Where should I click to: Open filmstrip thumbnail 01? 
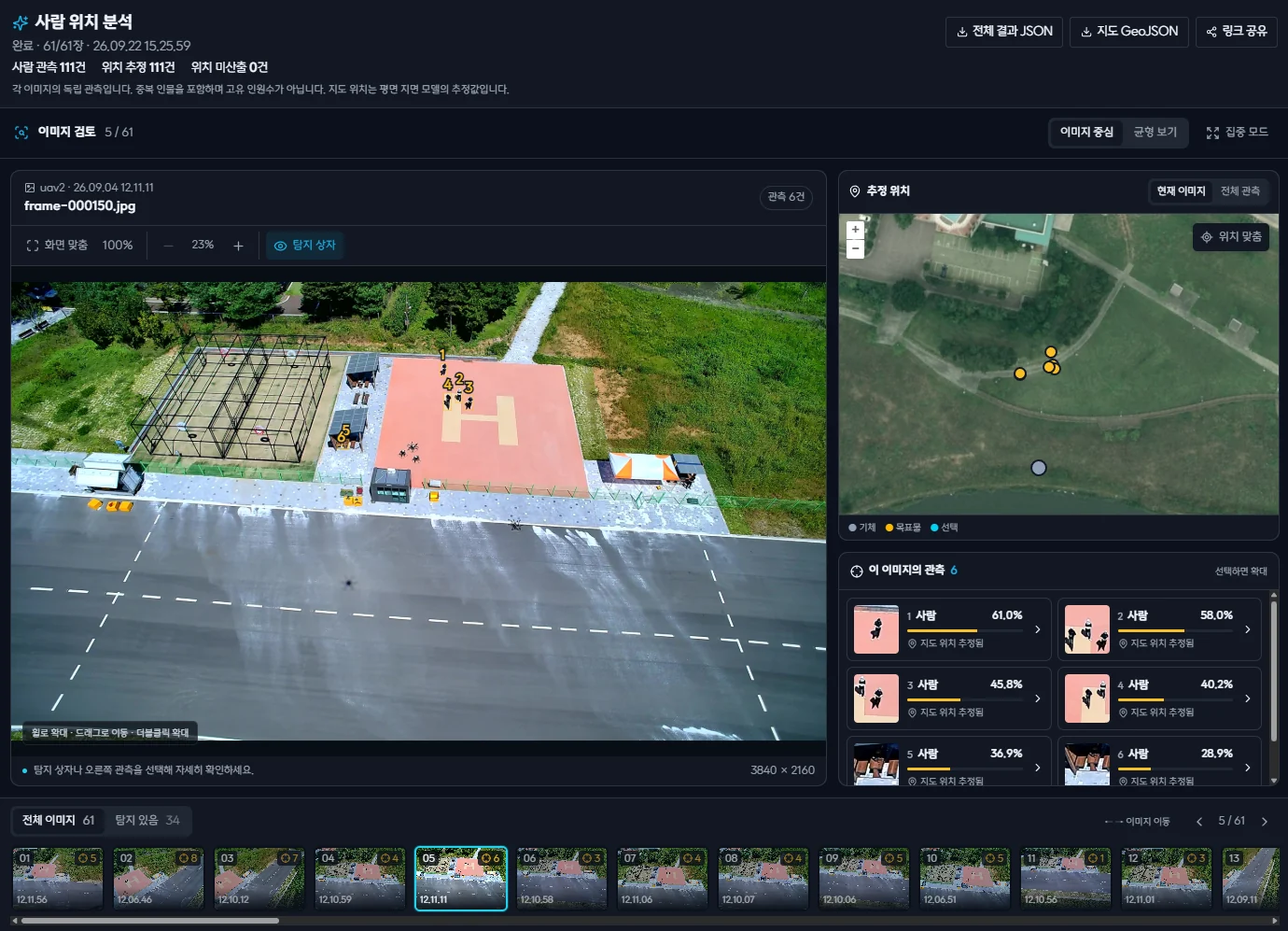[x=58, y=879]
